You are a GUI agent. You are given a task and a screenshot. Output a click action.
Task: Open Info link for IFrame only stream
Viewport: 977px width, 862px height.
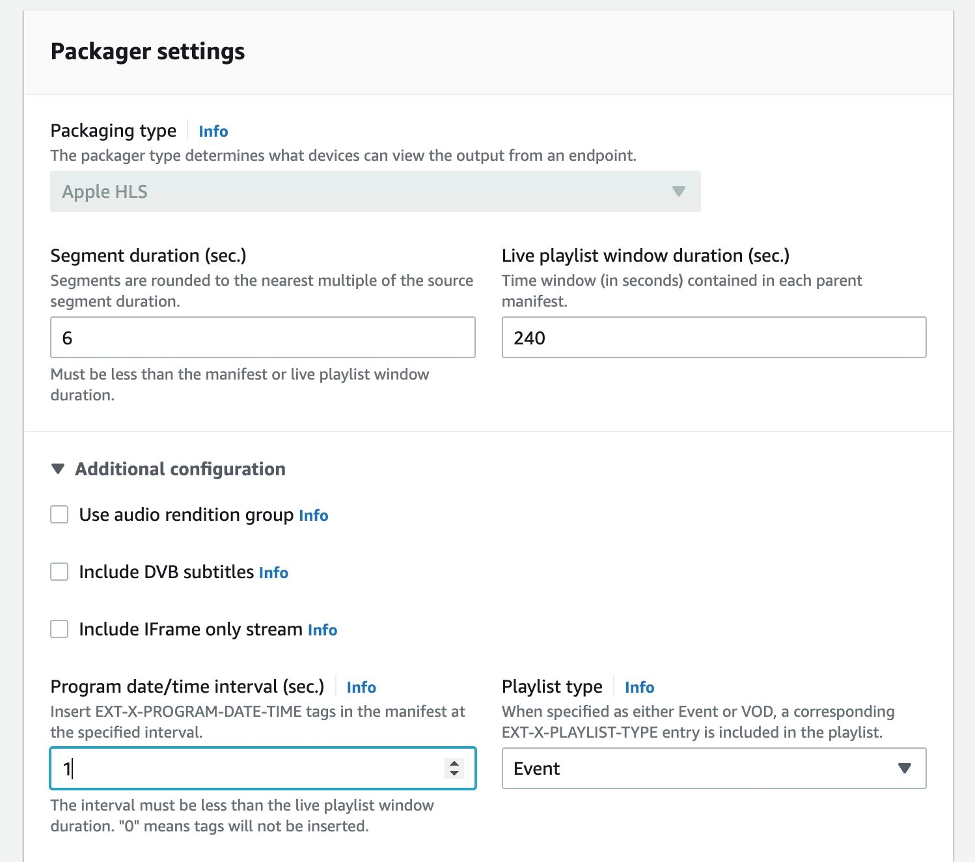322,630
